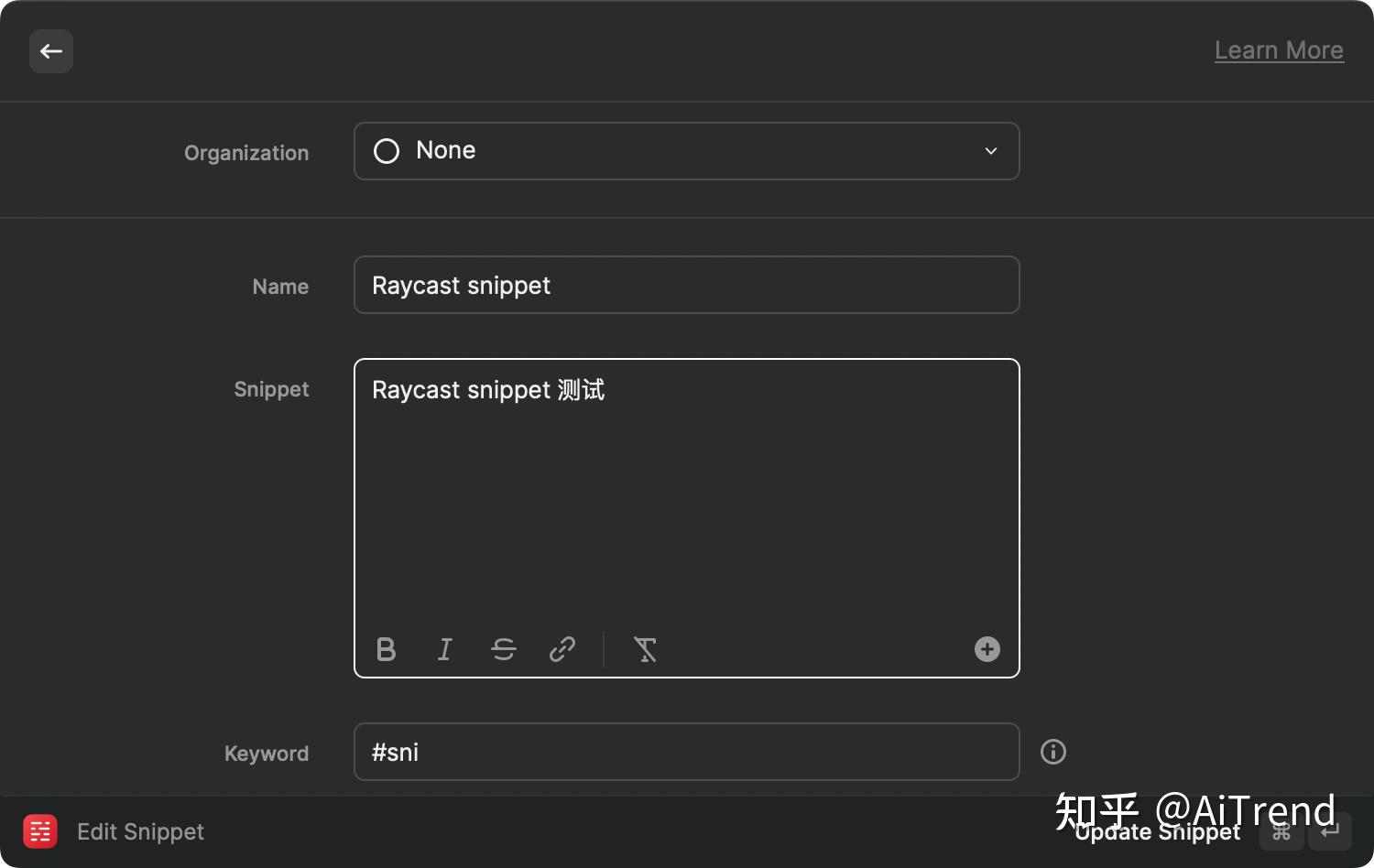Apply bold formatting in the snippet editor
The image size is (1374, 868).
pyautogui.click(x=386, y=650)
